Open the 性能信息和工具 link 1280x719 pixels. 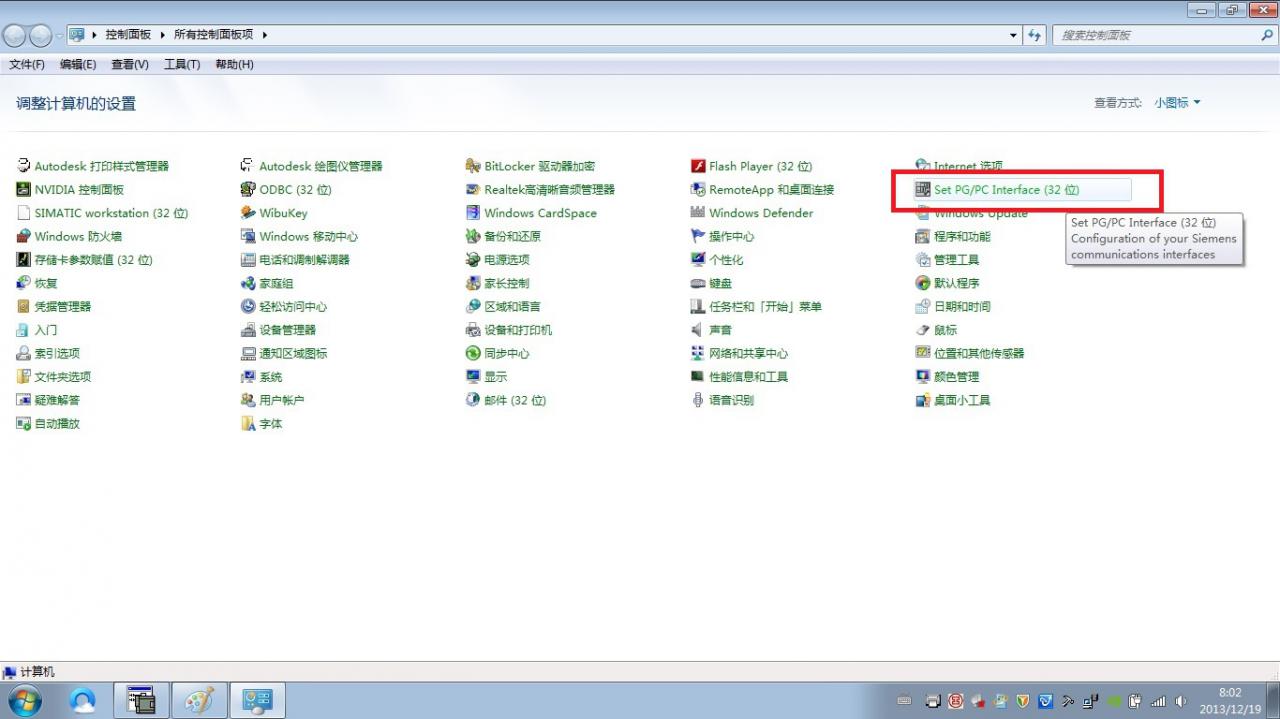pos(749,377)
